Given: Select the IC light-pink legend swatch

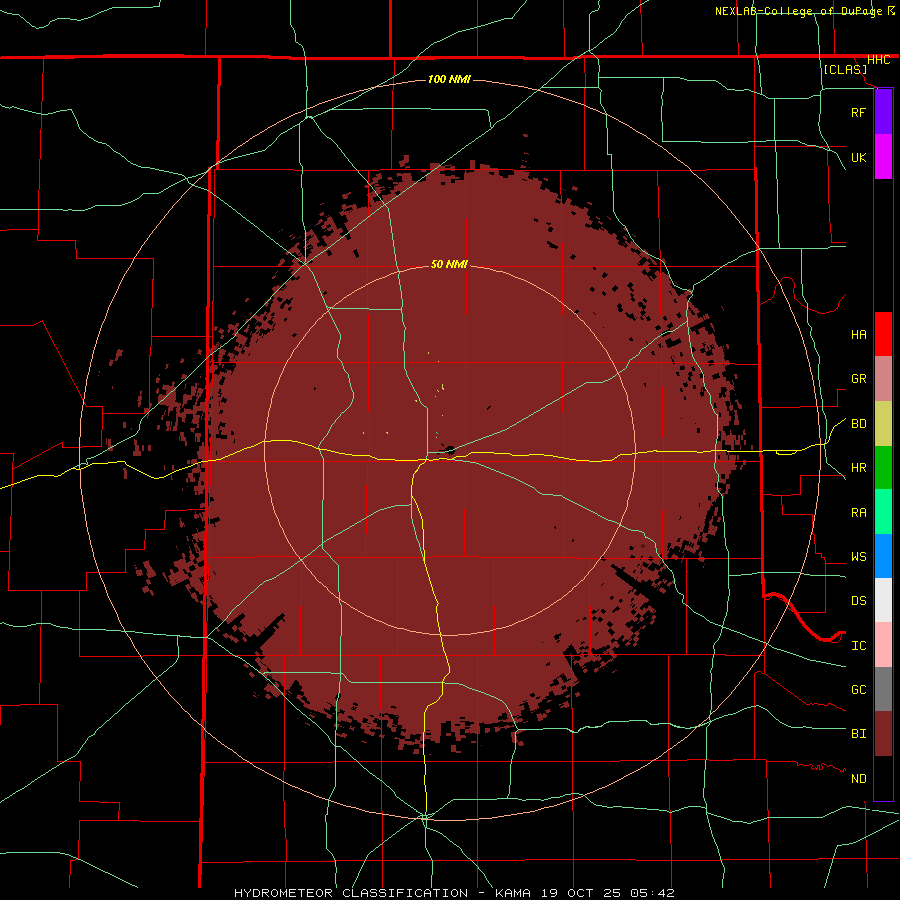Looking at the screenshot, I should pyautogui.click(x=883, y=645).
